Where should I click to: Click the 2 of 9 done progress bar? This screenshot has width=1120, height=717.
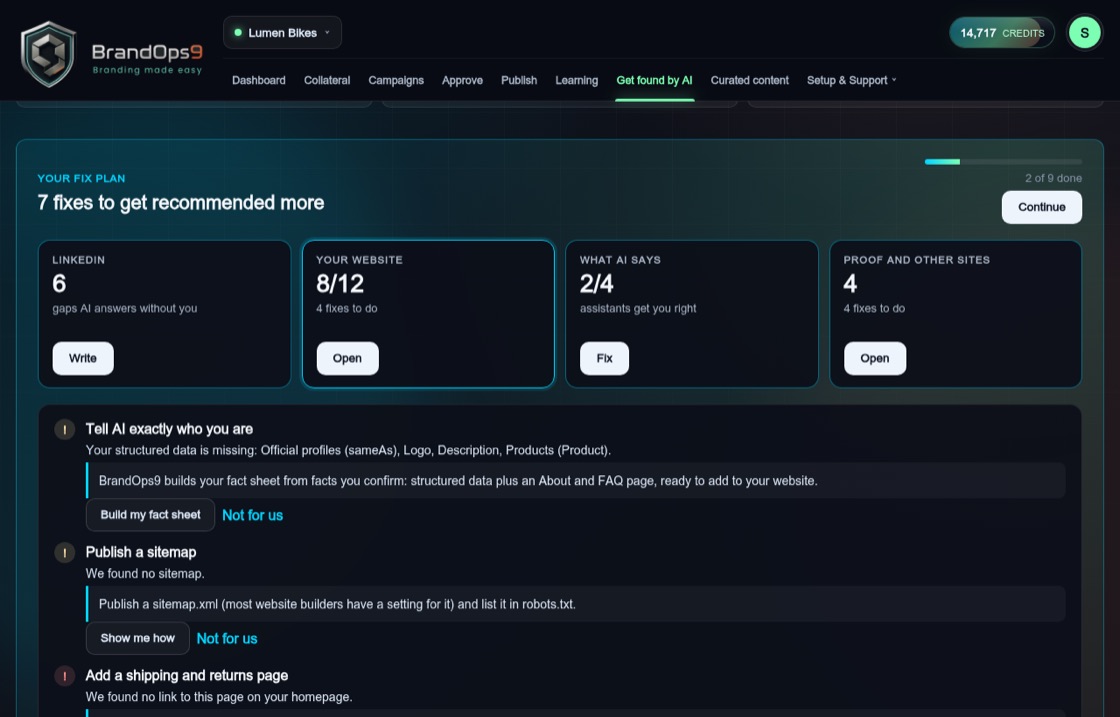click(1003, 162)
